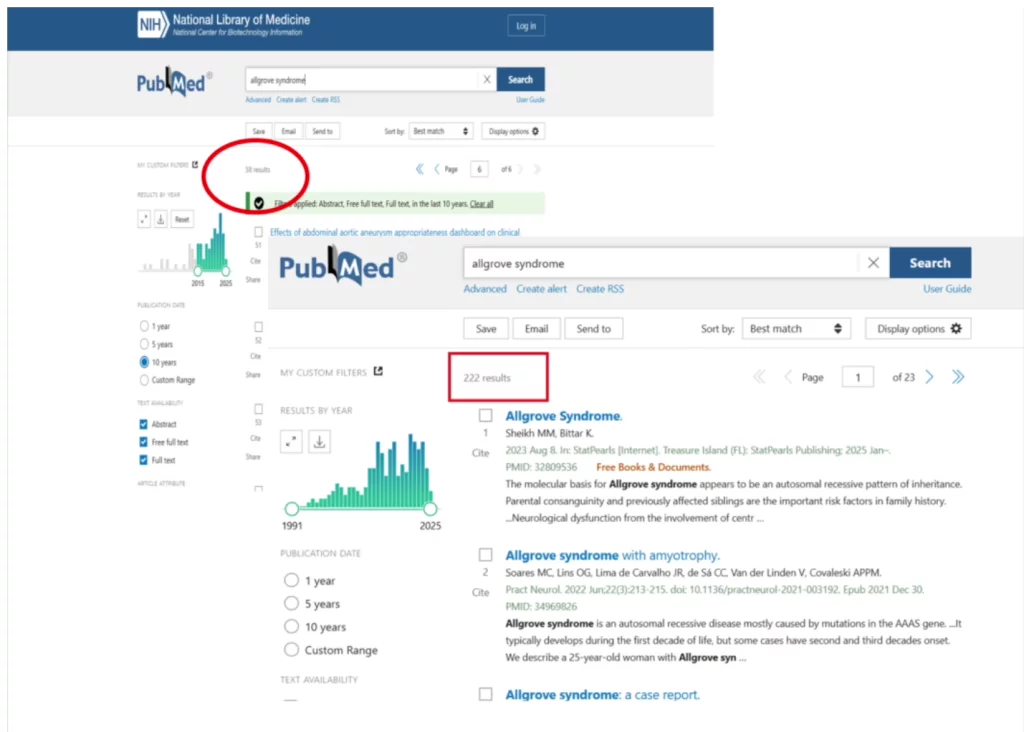Click the clear X icon in large search box
This screenshot has height=732, width=1024.
[x=873, y=263]
